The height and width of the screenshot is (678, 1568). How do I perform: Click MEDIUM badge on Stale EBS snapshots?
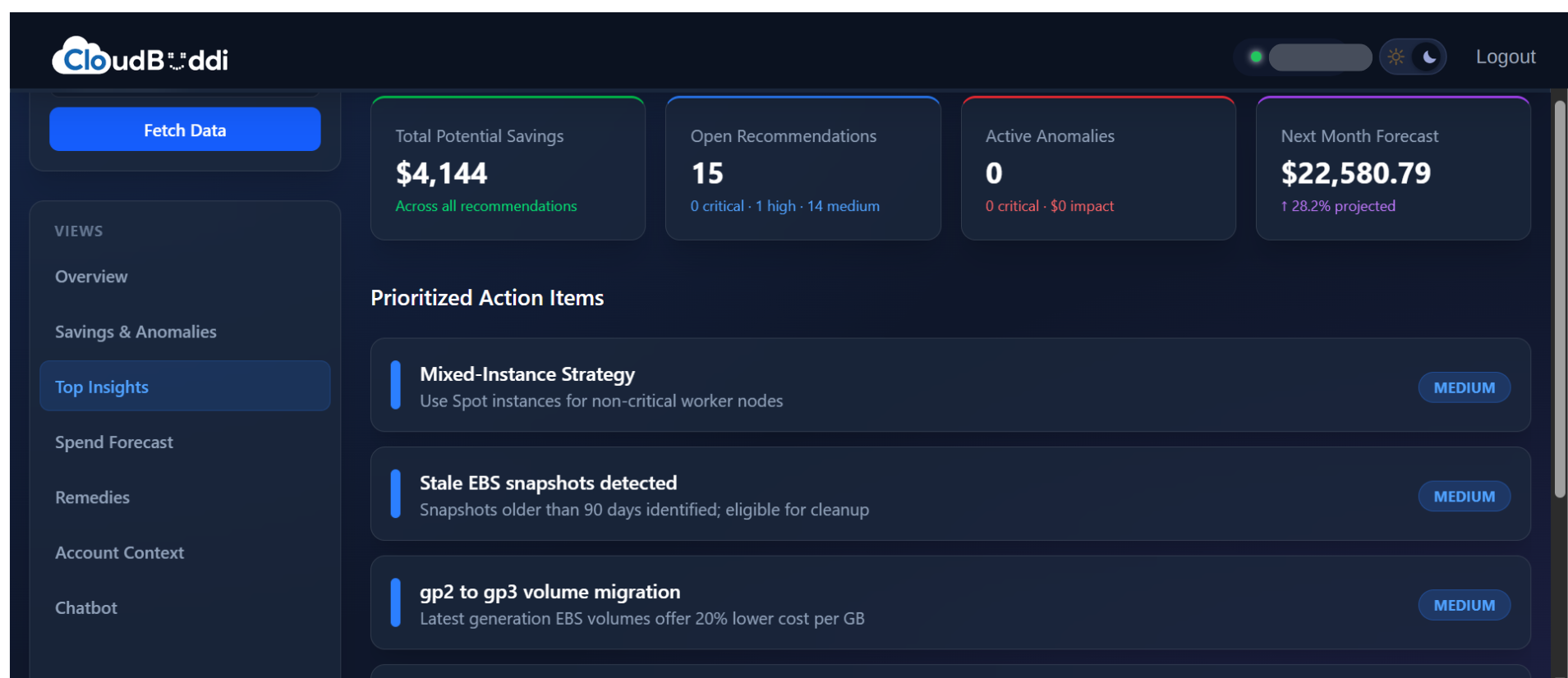1464,497
